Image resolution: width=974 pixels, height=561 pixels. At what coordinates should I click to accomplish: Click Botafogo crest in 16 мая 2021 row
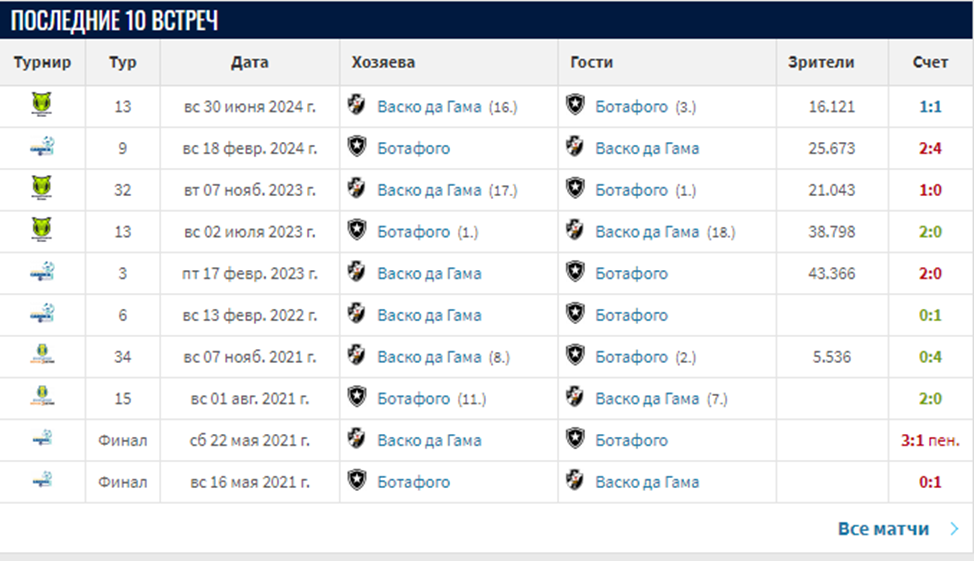point(357,481)
